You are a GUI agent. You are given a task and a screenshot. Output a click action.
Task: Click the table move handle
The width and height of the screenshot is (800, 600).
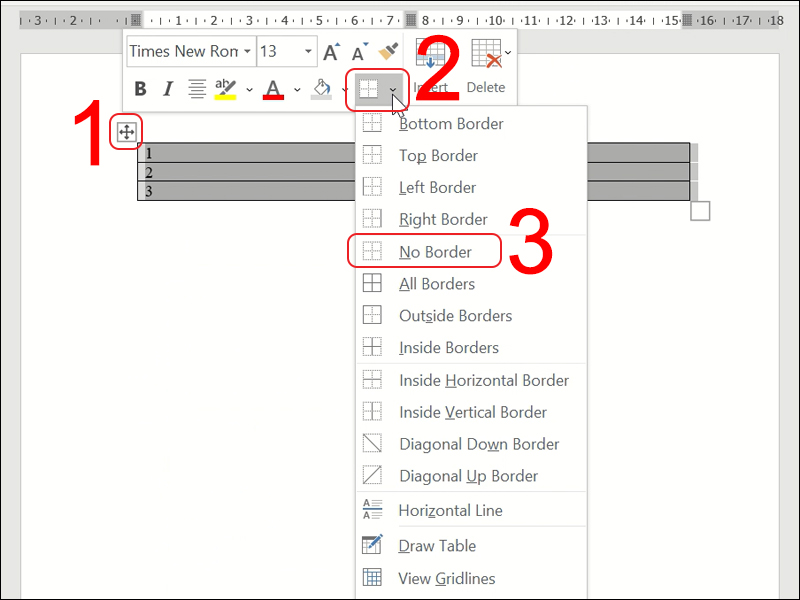coord(127,132)
